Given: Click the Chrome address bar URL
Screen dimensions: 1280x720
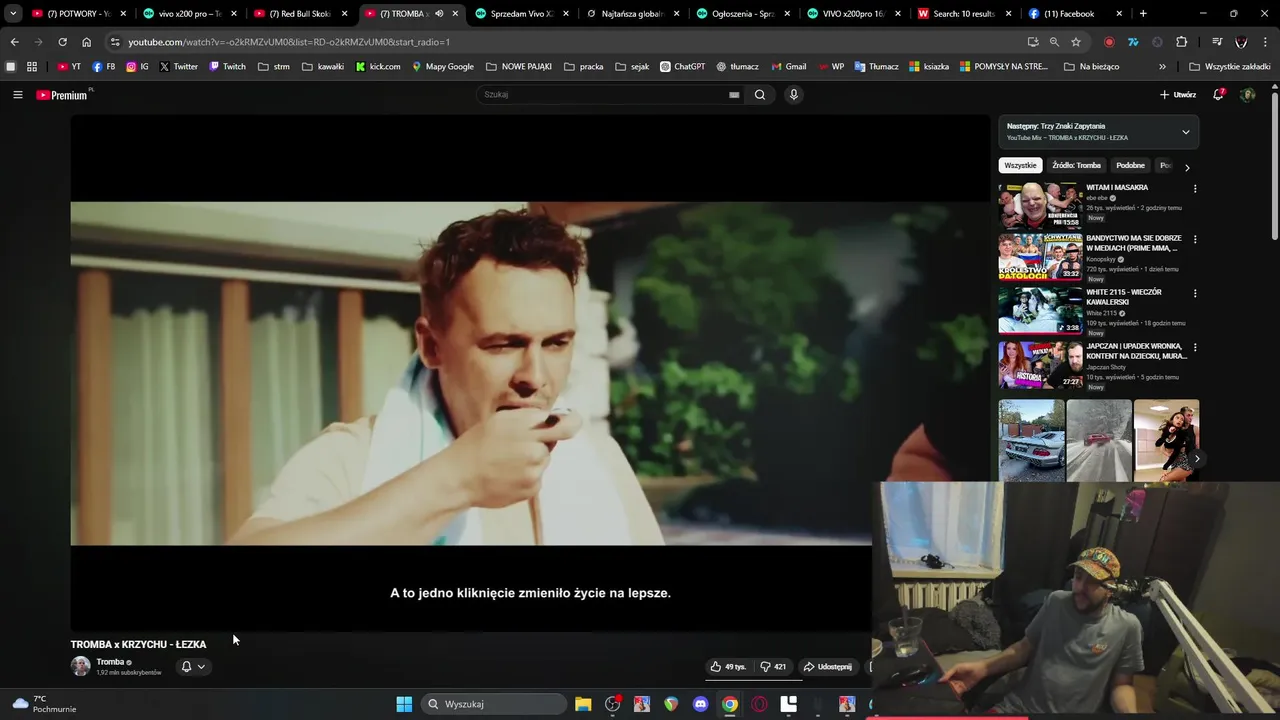Looking at the screenshot, I should point(289,42).
